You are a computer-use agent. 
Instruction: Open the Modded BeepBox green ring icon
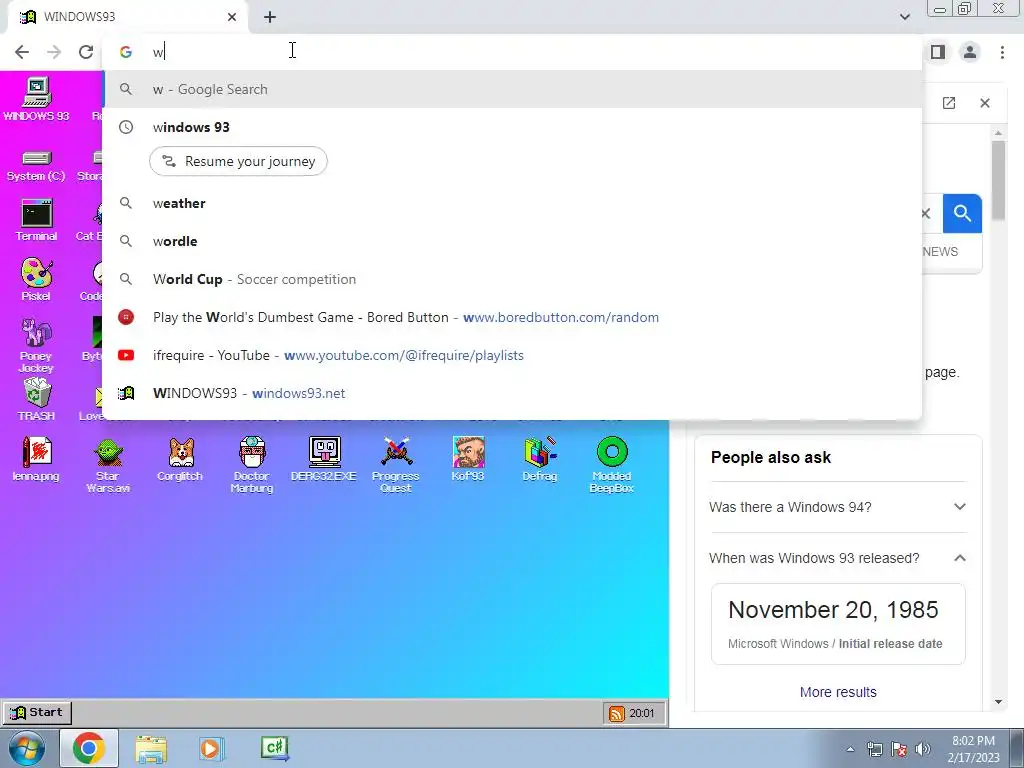(612, 465)
